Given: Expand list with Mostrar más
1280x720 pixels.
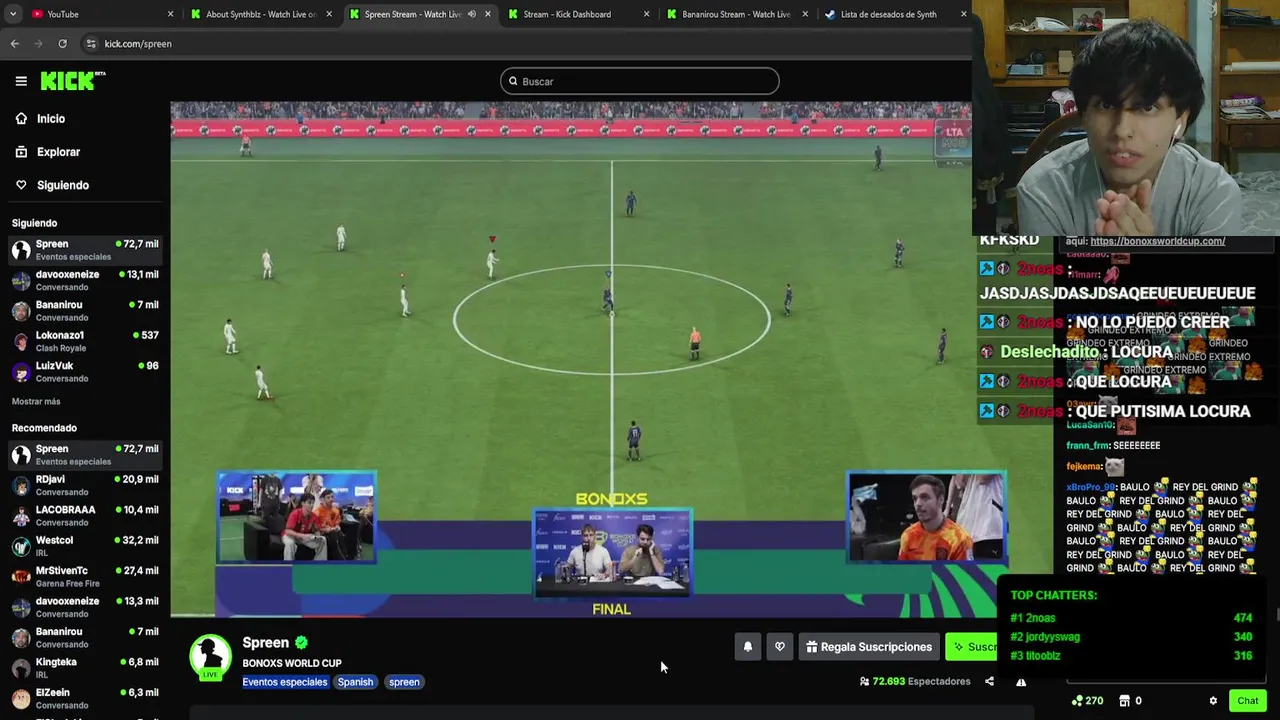Looking at the screenshot, I should coord(36,401).
